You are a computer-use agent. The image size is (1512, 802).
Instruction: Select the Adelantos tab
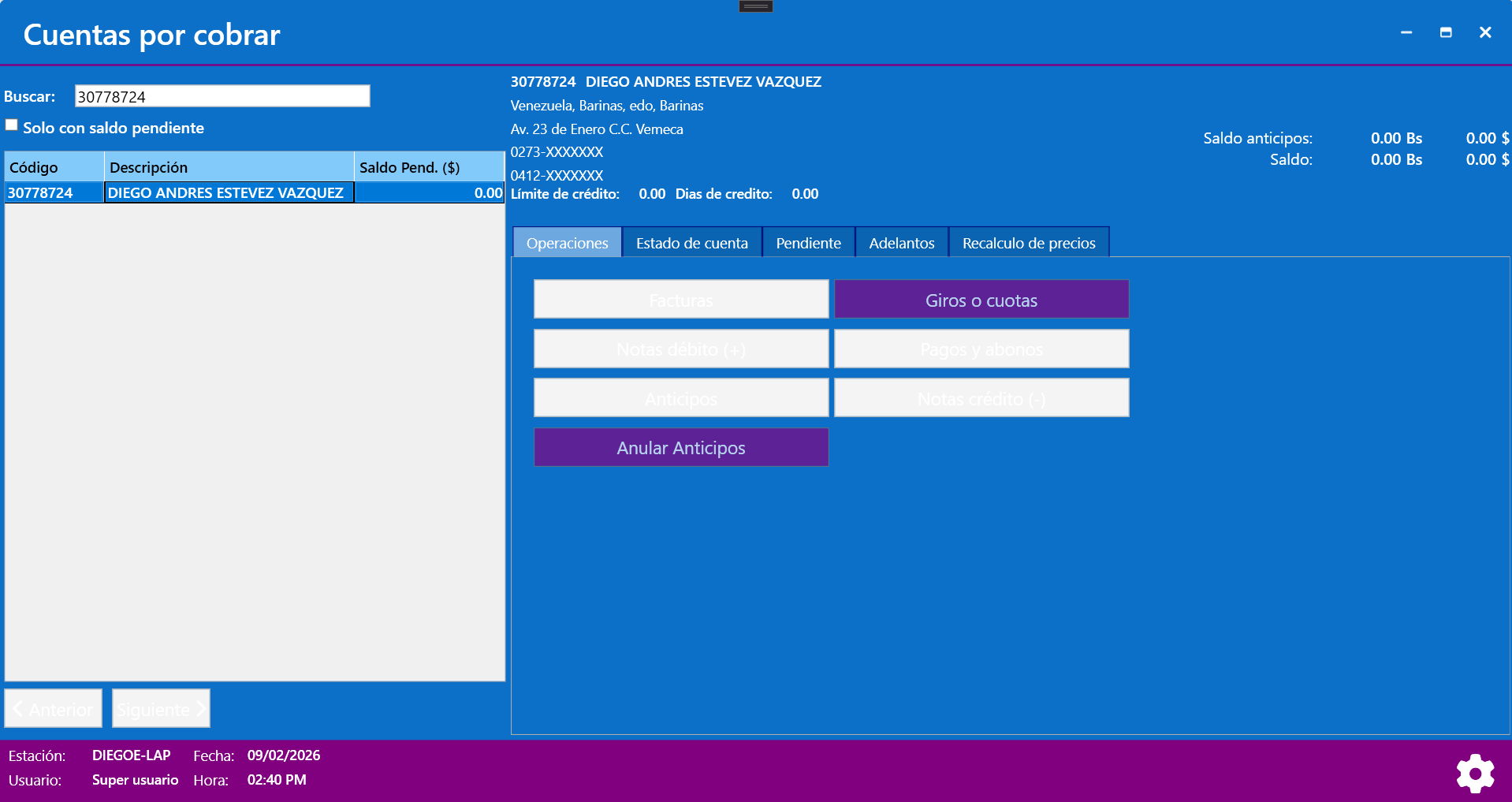pos(901,243)
